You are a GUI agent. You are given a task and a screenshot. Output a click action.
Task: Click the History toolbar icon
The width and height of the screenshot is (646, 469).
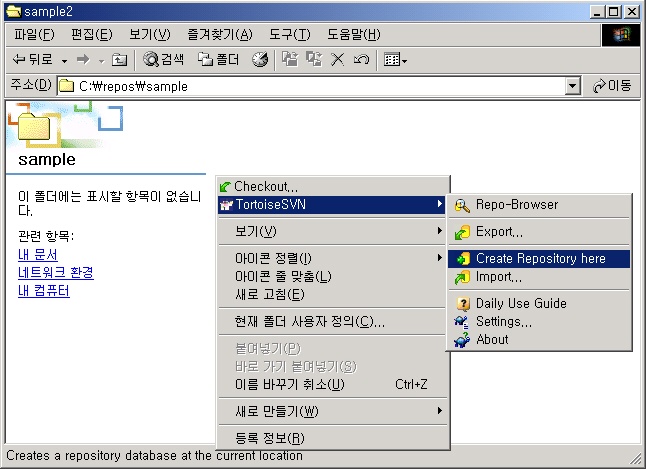(260, 60)
